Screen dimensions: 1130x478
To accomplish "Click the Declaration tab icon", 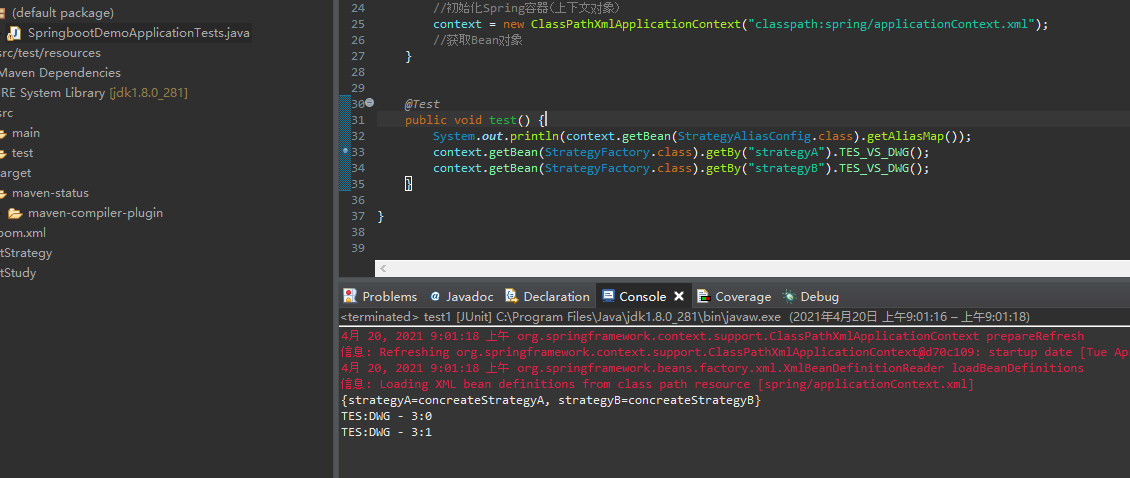I will click(x=512, y=296).
